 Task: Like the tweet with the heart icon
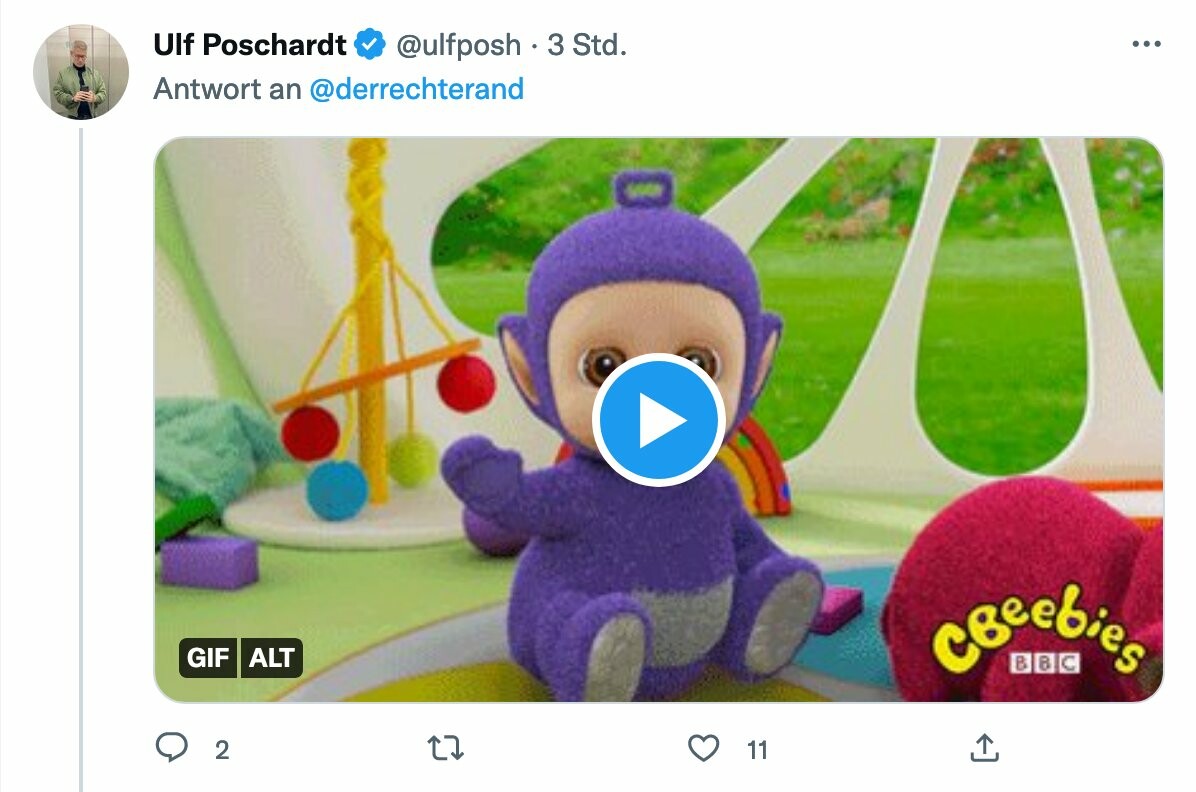[704, 747]
